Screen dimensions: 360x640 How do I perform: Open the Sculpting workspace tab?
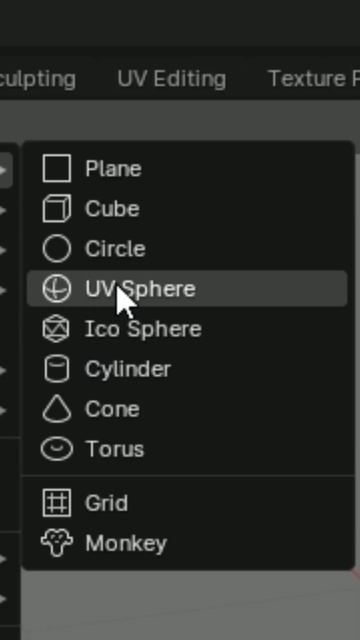tap(38, 79)
